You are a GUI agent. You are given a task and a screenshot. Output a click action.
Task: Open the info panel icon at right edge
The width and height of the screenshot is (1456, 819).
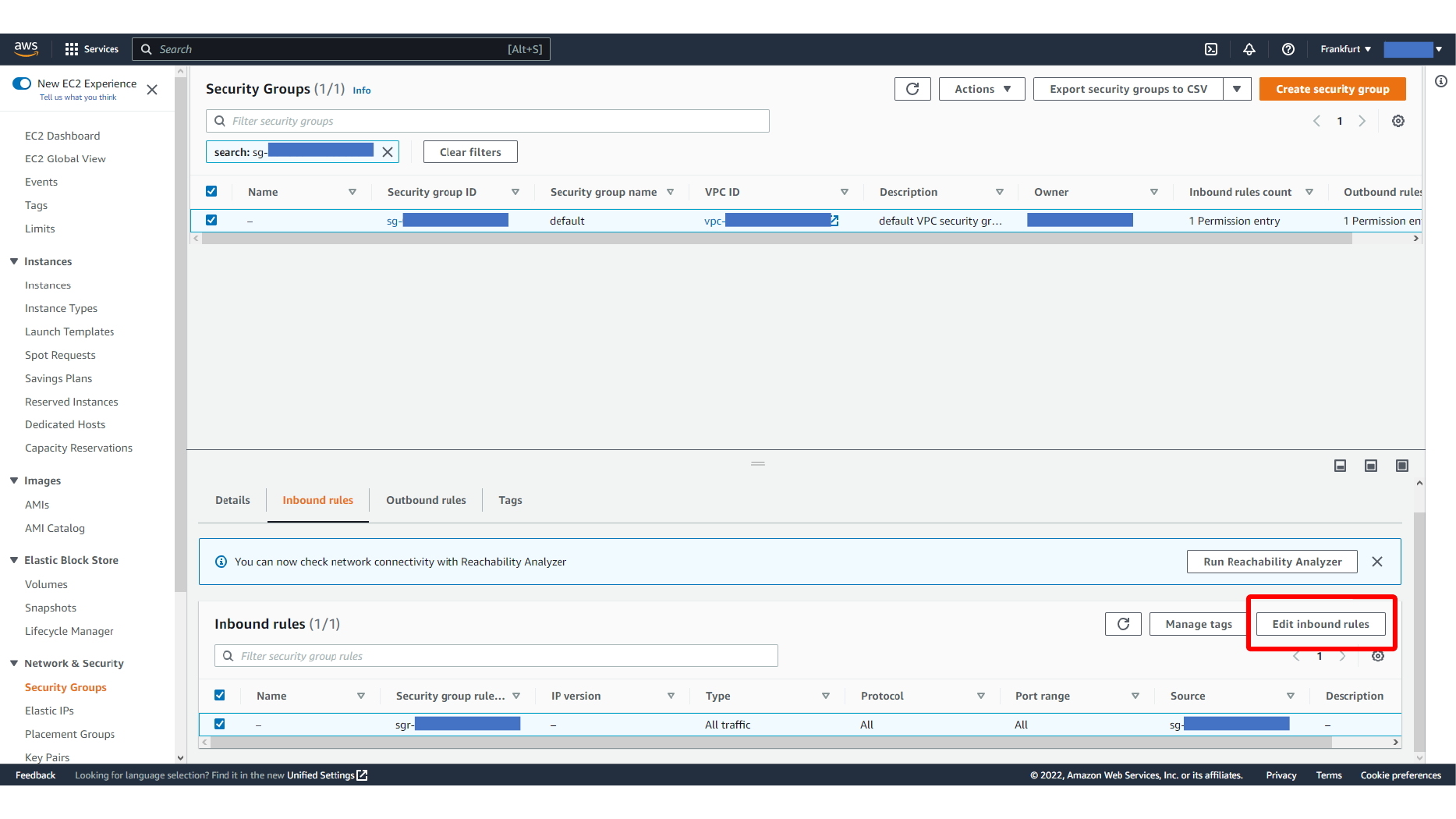point(1441,81)
